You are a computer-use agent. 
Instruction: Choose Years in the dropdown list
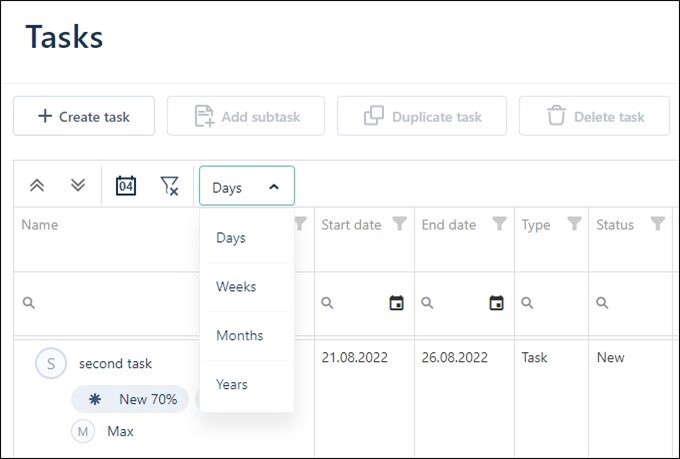tap(232, 385)
